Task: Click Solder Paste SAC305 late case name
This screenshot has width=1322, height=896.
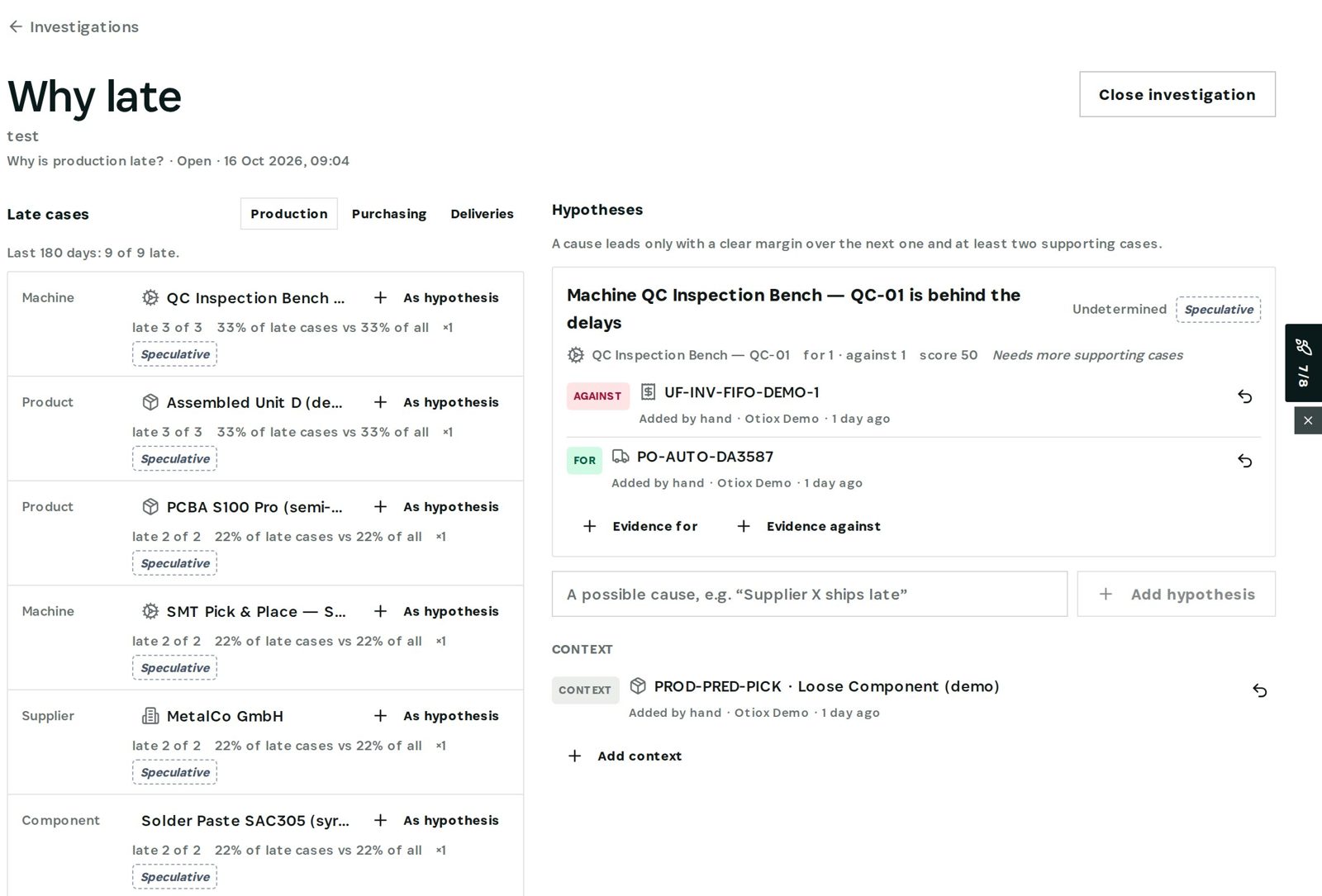Action: [x=245, y=820]
